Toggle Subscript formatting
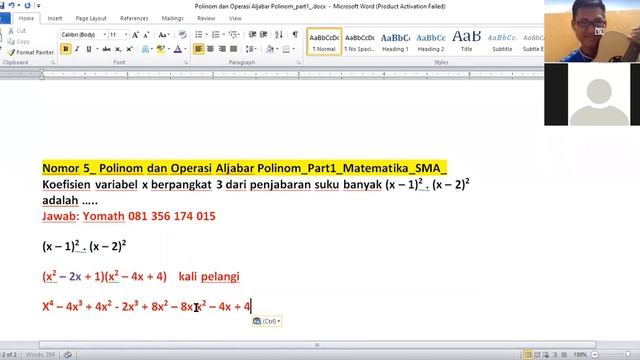 118,49
